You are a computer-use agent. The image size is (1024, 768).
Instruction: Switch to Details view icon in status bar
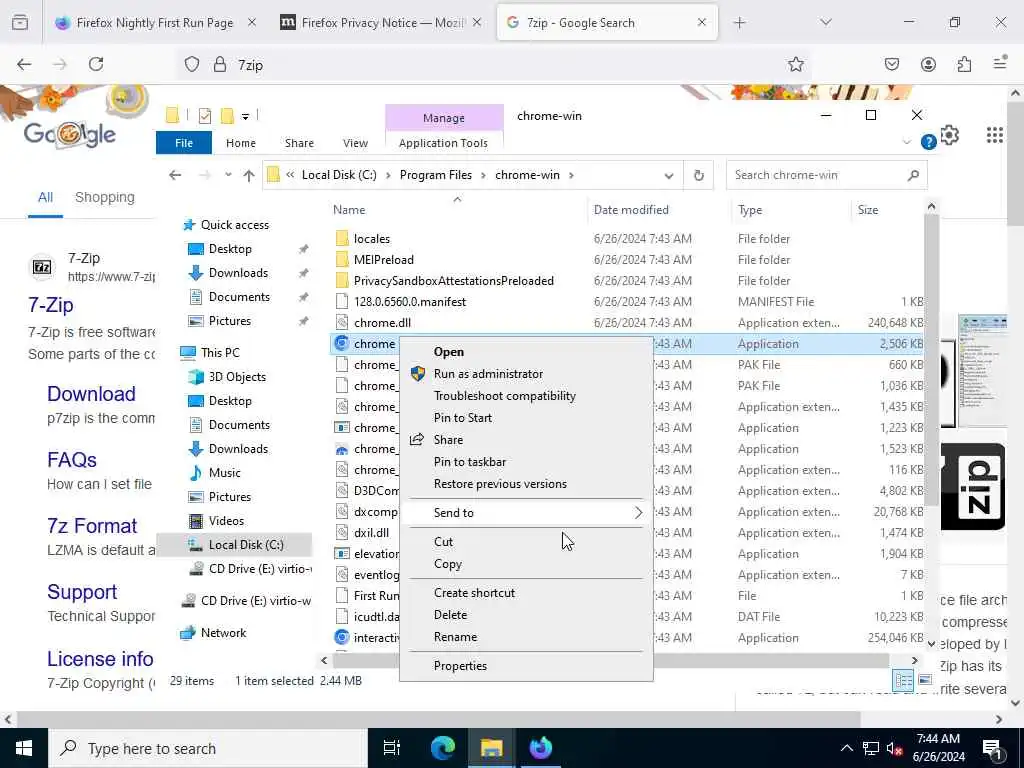click(904, 680)
